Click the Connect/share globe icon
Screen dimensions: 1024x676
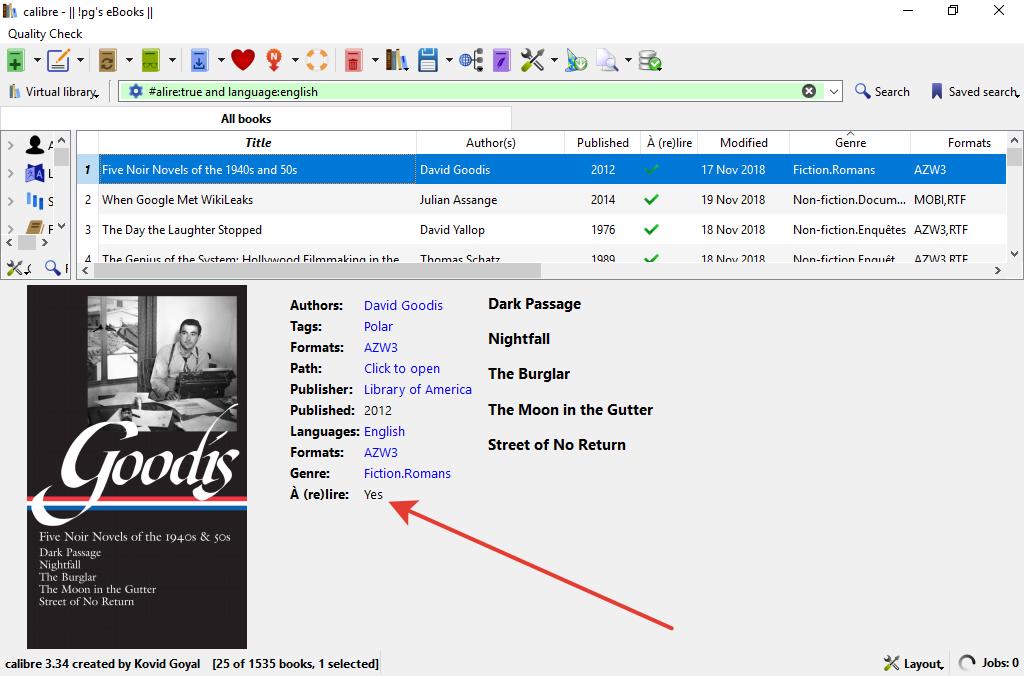click(471, 61)
